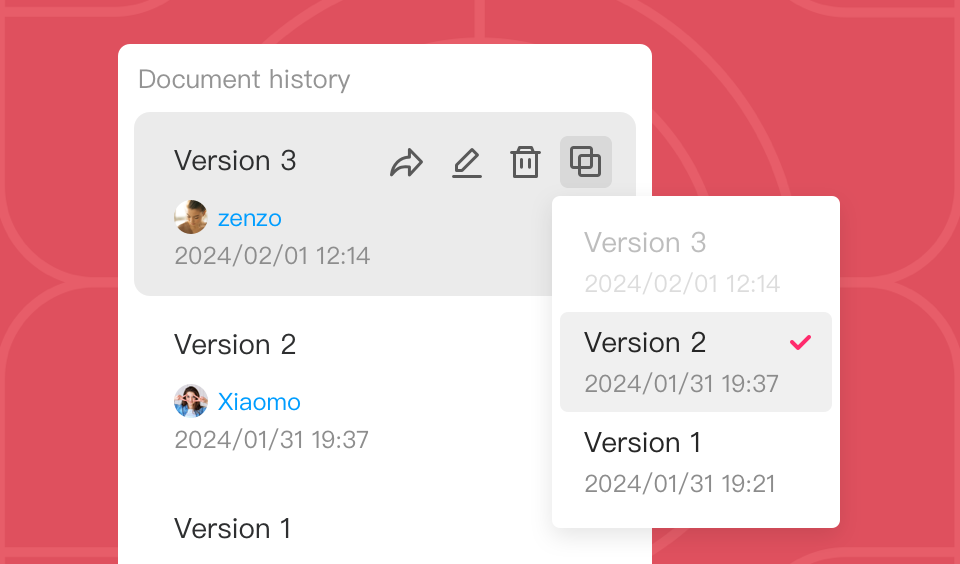Image resolution: width=960 pixels, height=564 pixels.
Task: Click the disabled Version 3 dropdown entry
Action: (x=645, y=243)
